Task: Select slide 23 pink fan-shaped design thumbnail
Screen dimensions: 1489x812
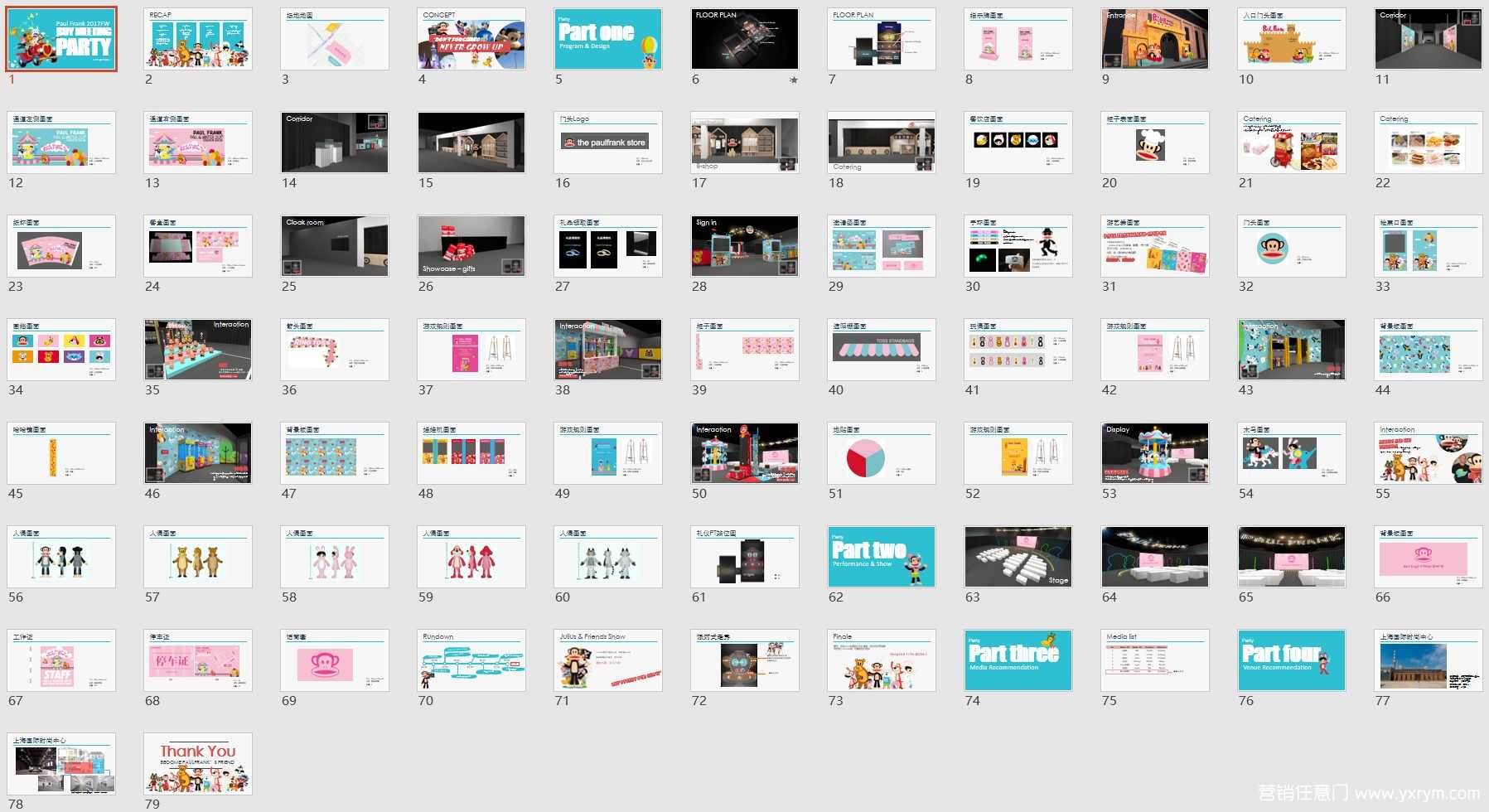Action: (61, 246)
